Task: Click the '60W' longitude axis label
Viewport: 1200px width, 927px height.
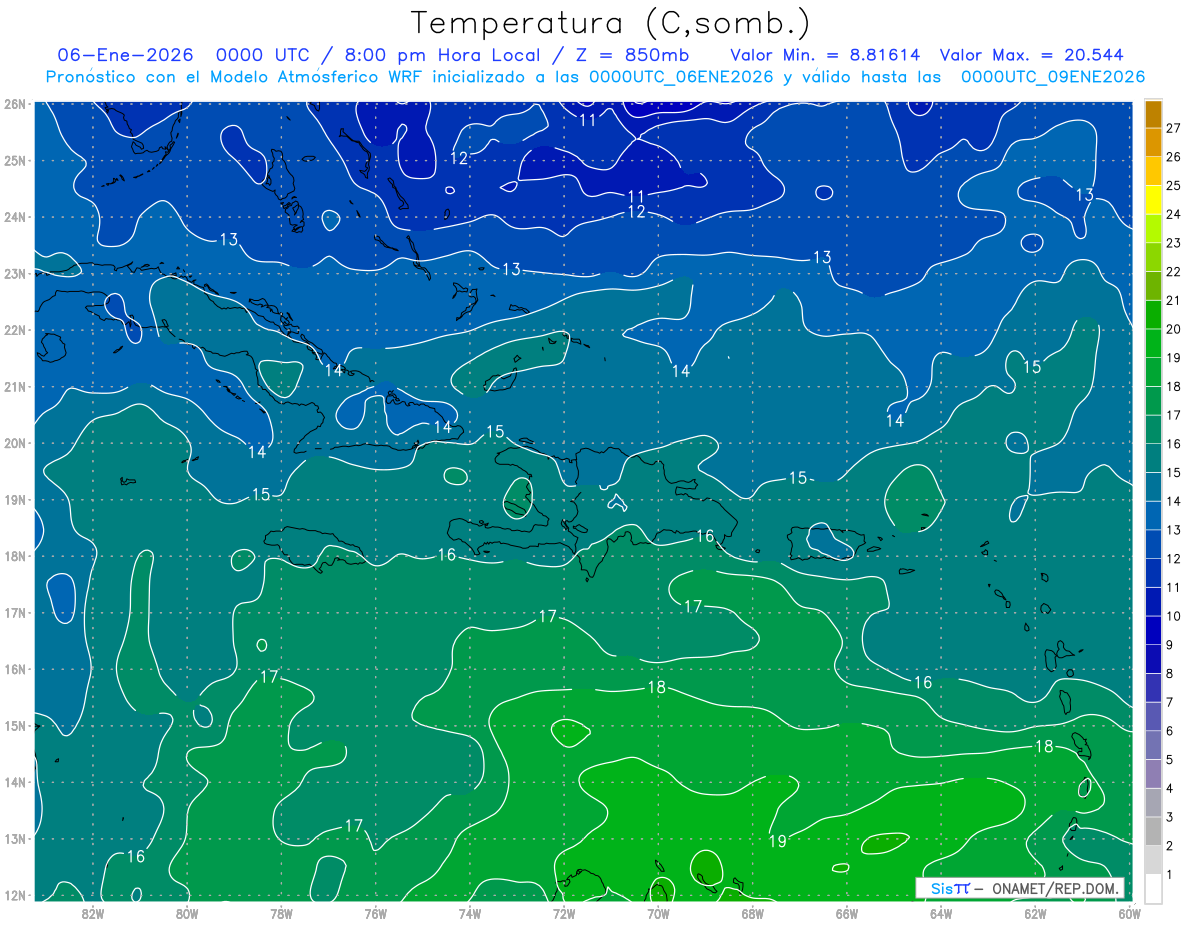Action: tap(1129, 913)
